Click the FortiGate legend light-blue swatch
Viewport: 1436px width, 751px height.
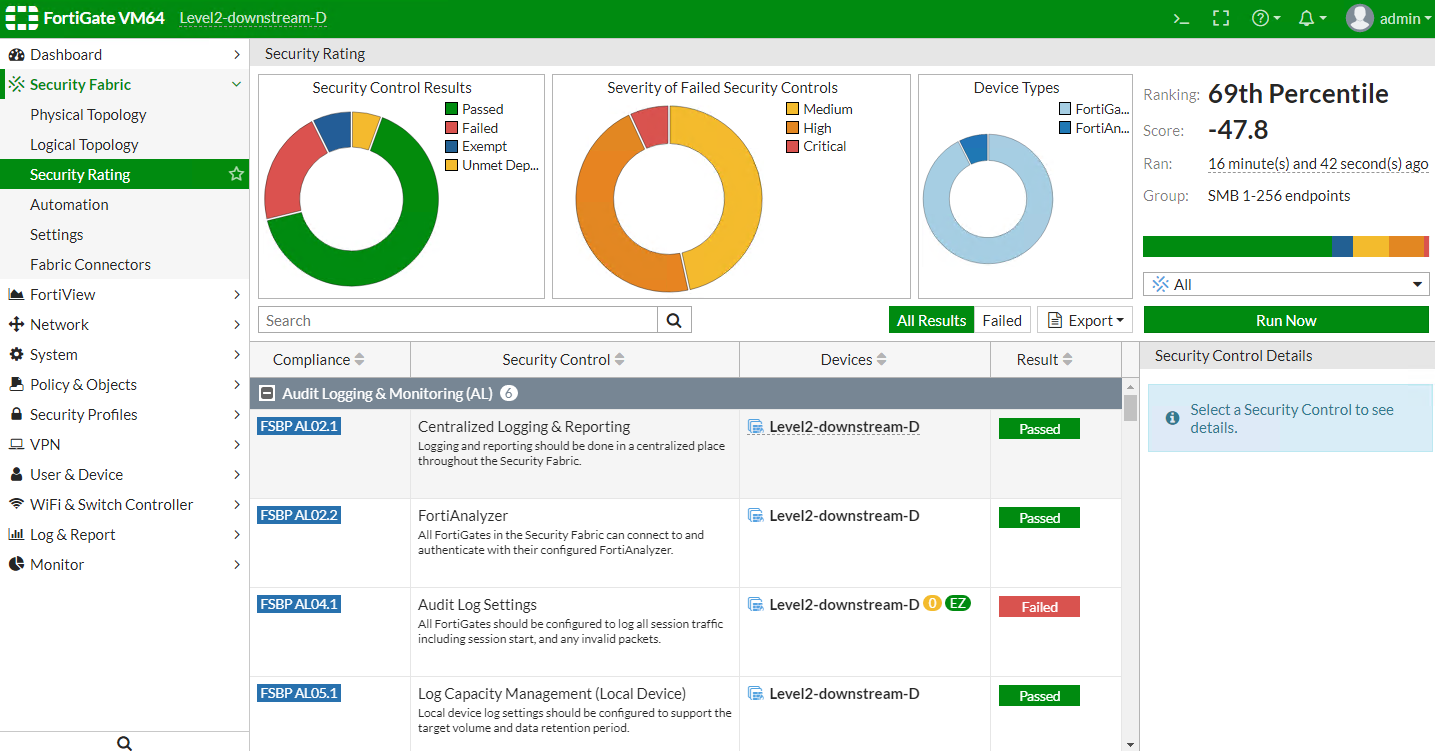pos(1065,109)
